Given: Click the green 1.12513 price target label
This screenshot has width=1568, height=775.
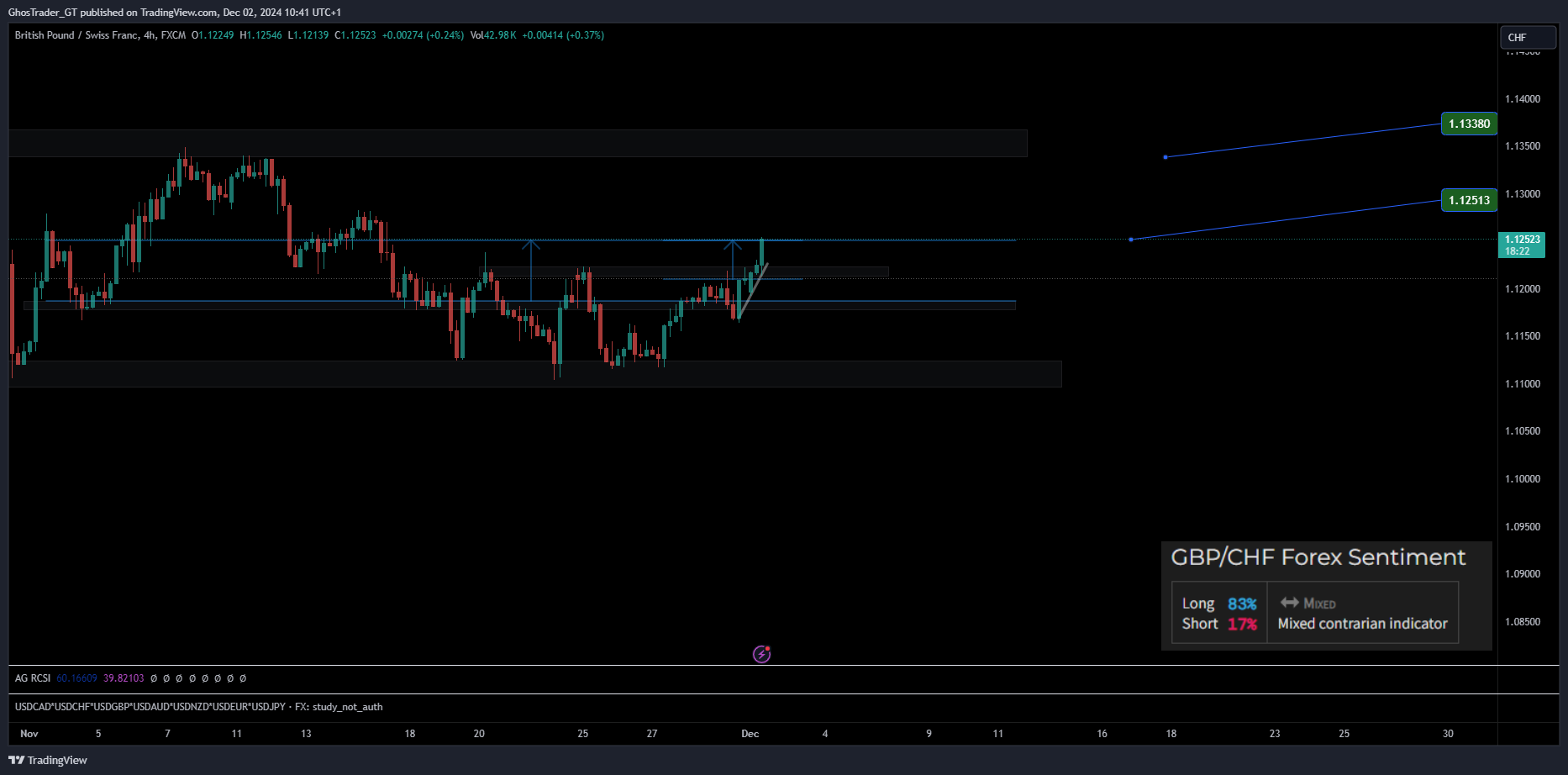Looking at the screenshot, I should 1469,200.
